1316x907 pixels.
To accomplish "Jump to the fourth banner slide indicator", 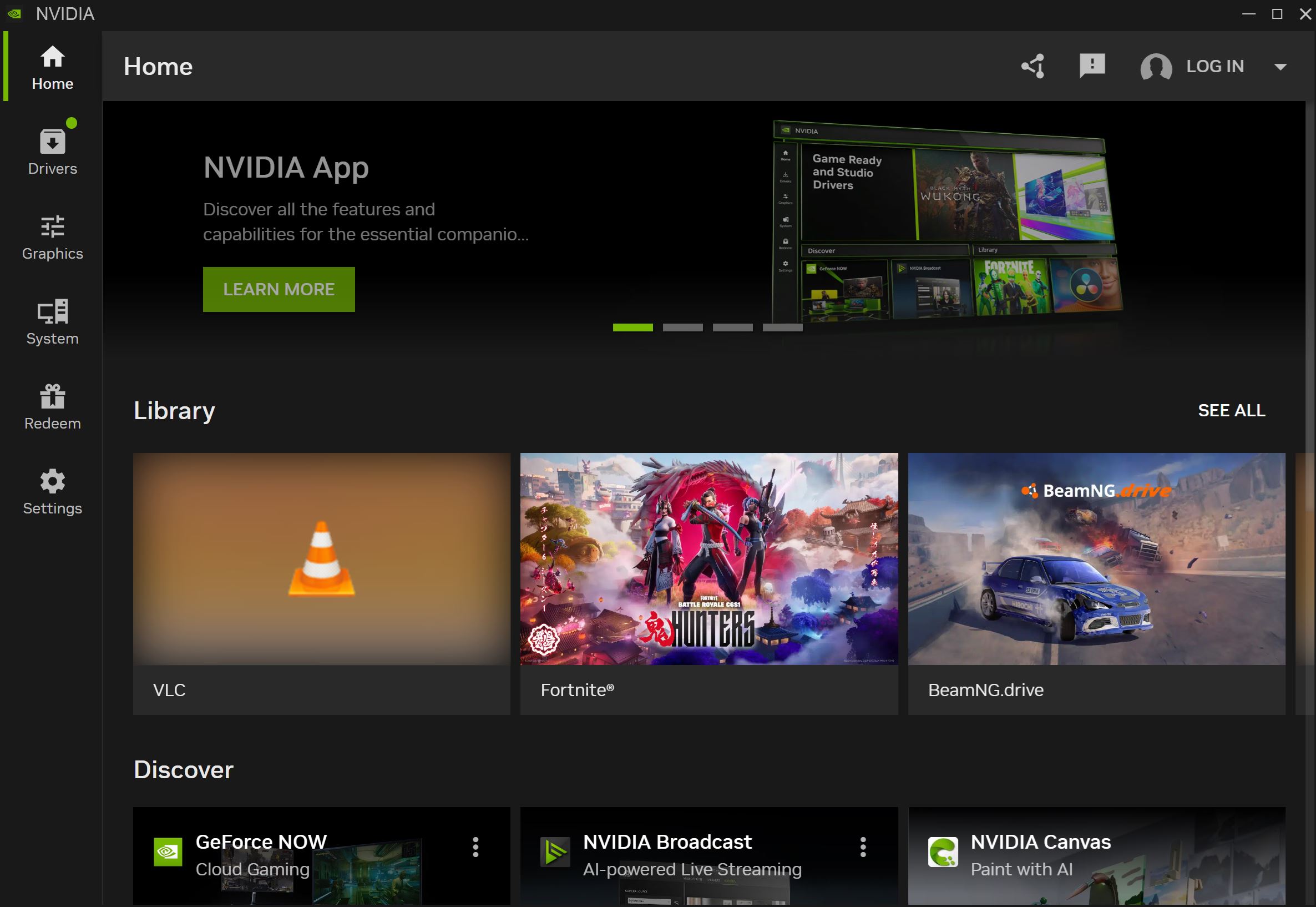I will tap(782, 327).
